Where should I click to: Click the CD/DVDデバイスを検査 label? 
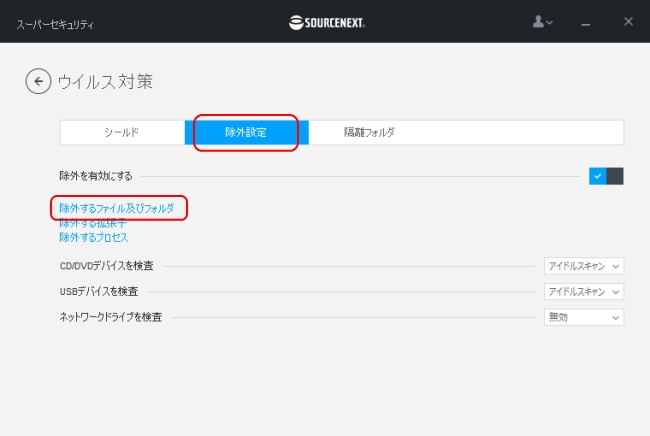107,266
